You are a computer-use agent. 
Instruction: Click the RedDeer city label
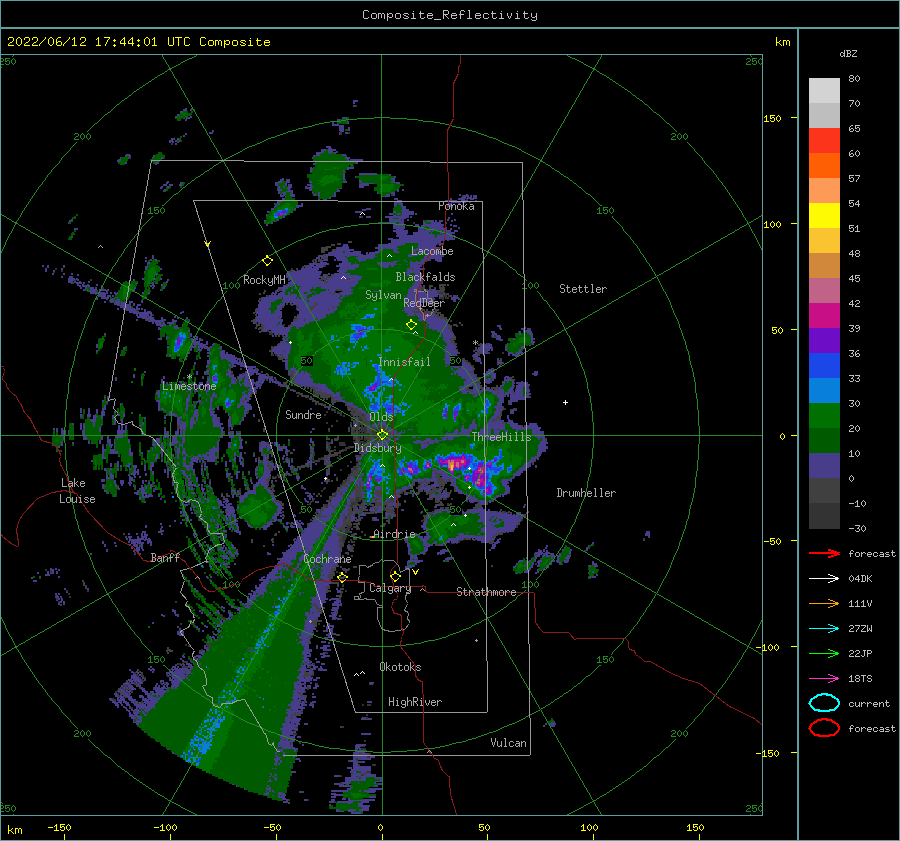424,303
